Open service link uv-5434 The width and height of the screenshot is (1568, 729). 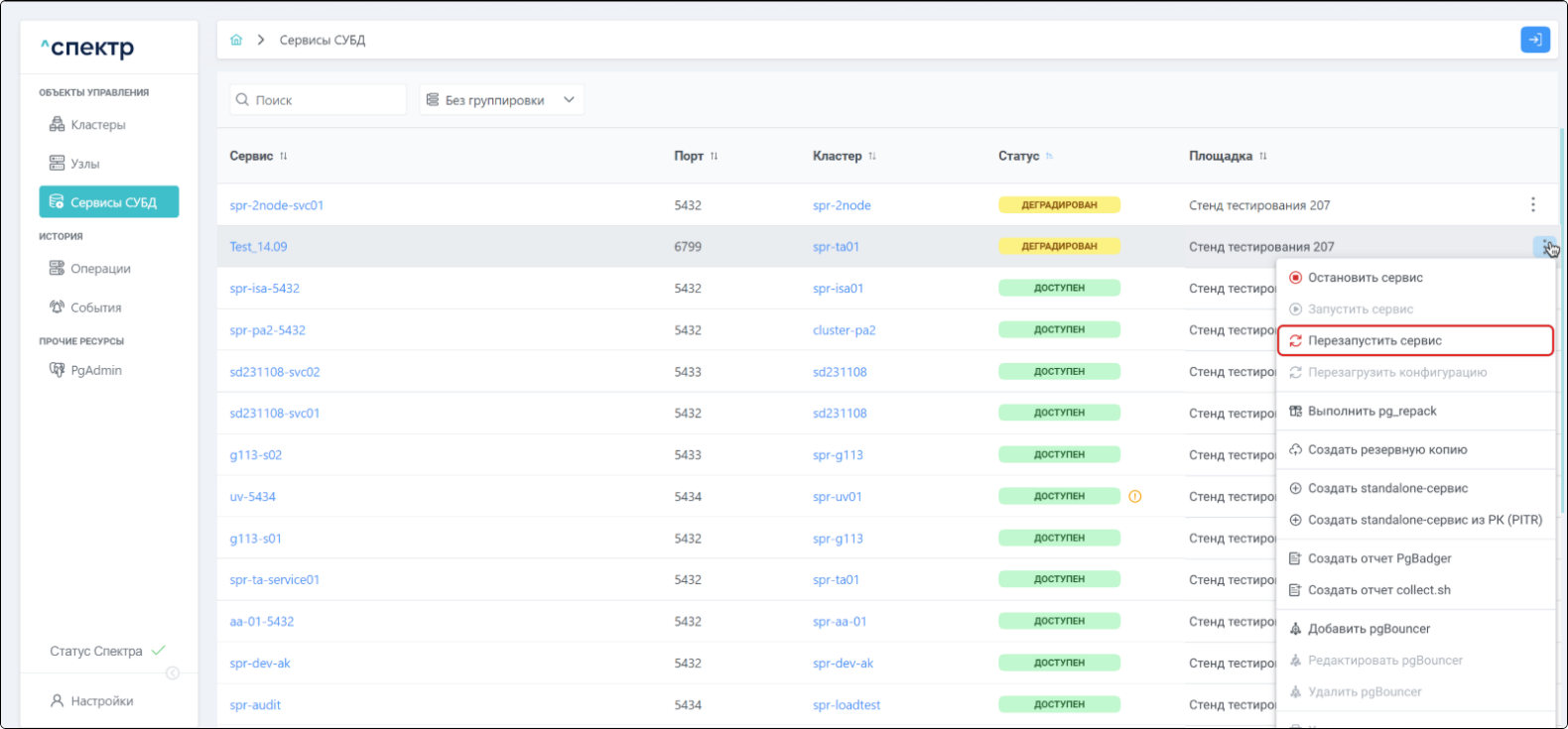(252, 497)
